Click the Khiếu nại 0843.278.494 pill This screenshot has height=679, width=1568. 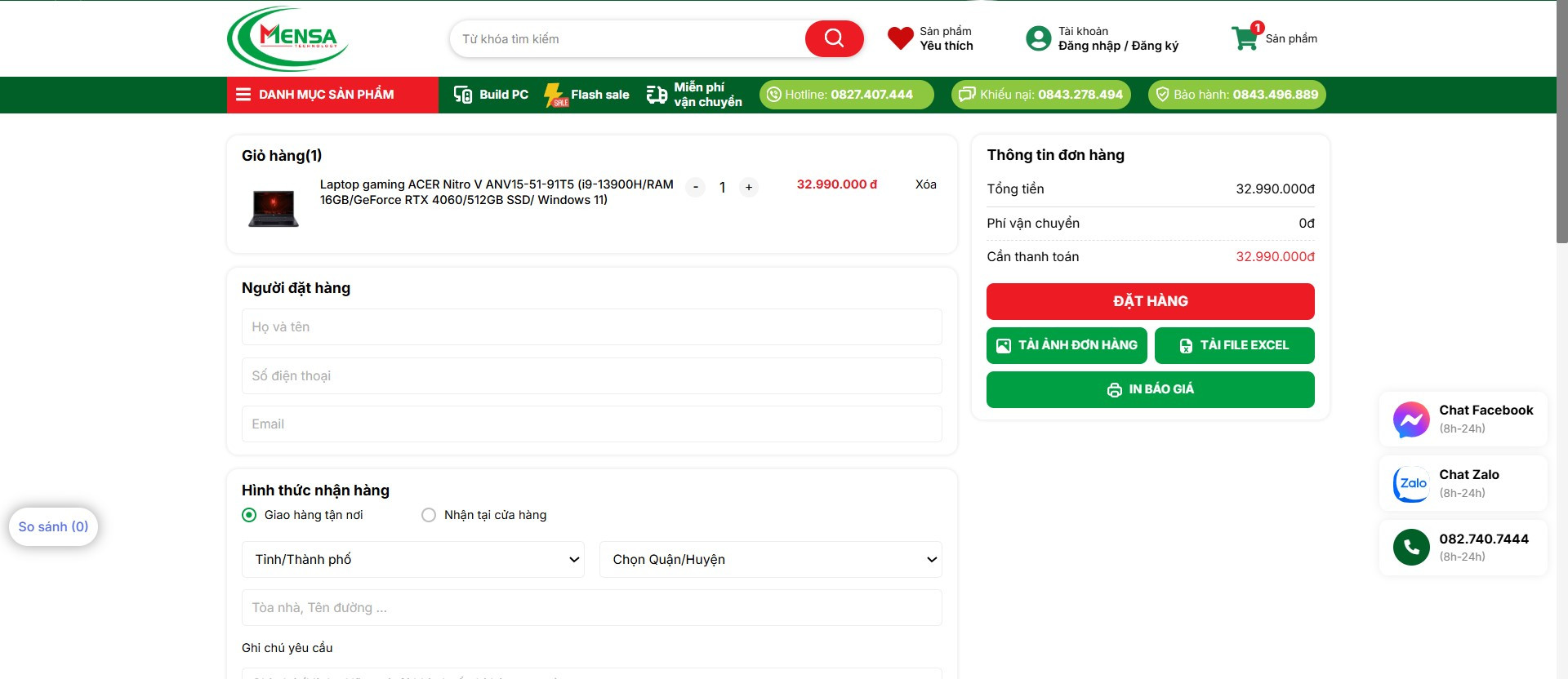pyautogui.click(x=1041, y=95)
